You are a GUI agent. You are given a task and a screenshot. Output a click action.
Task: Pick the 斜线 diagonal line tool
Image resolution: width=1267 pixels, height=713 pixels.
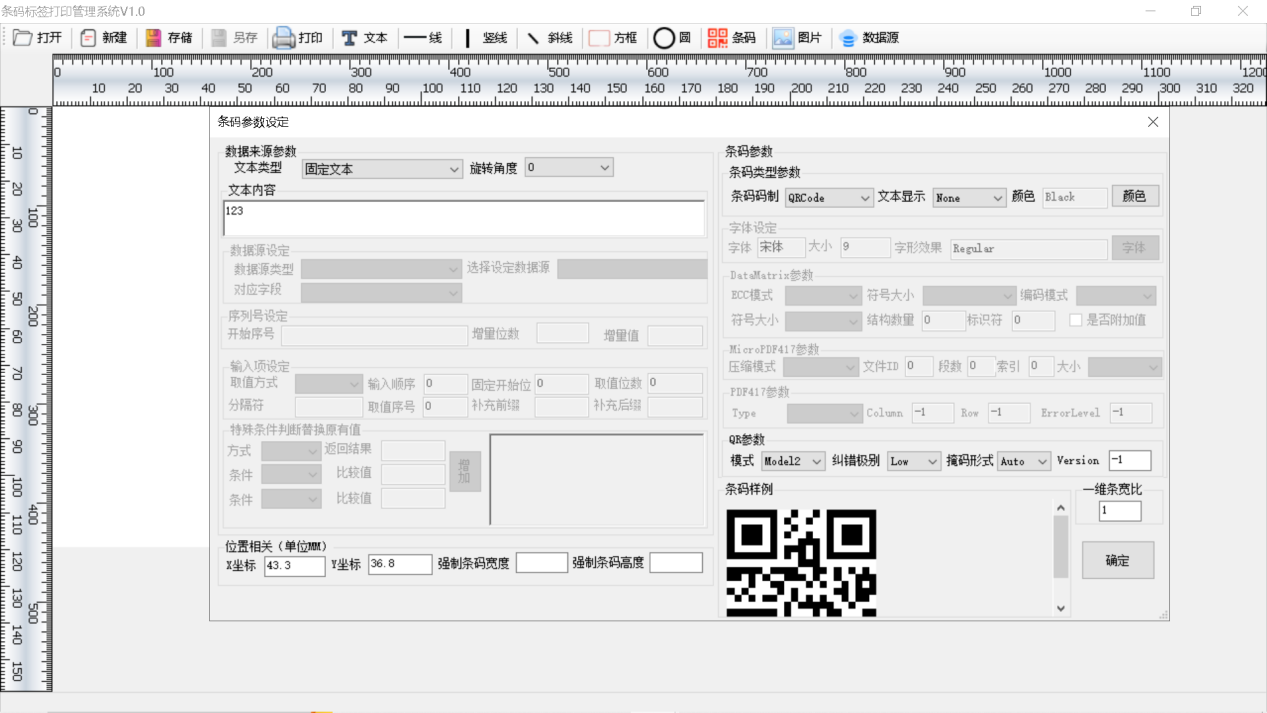(x=549, y=38)
